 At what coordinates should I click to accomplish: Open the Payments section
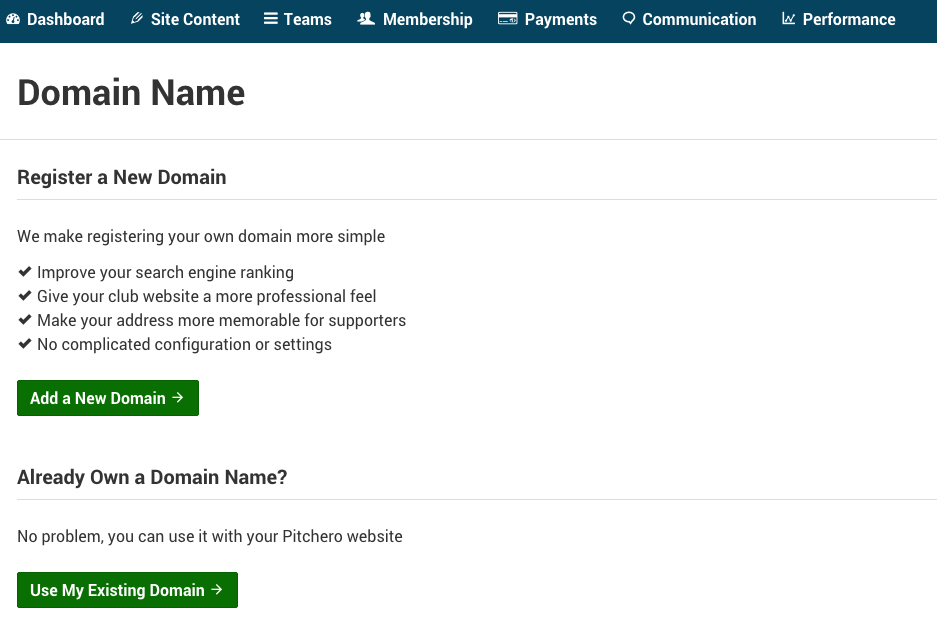(547, 19)
